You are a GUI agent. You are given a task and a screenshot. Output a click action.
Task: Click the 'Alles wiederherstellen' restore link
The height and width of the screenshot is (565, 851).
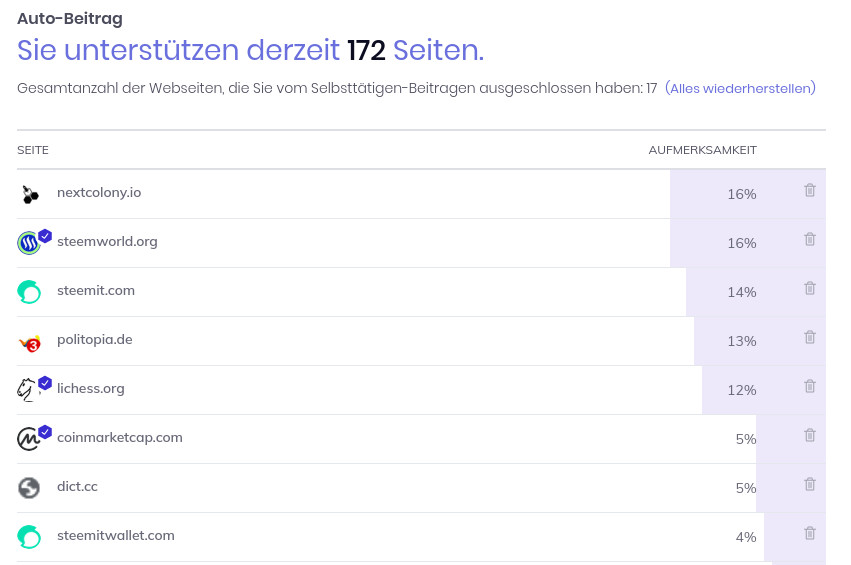point(740,88)
